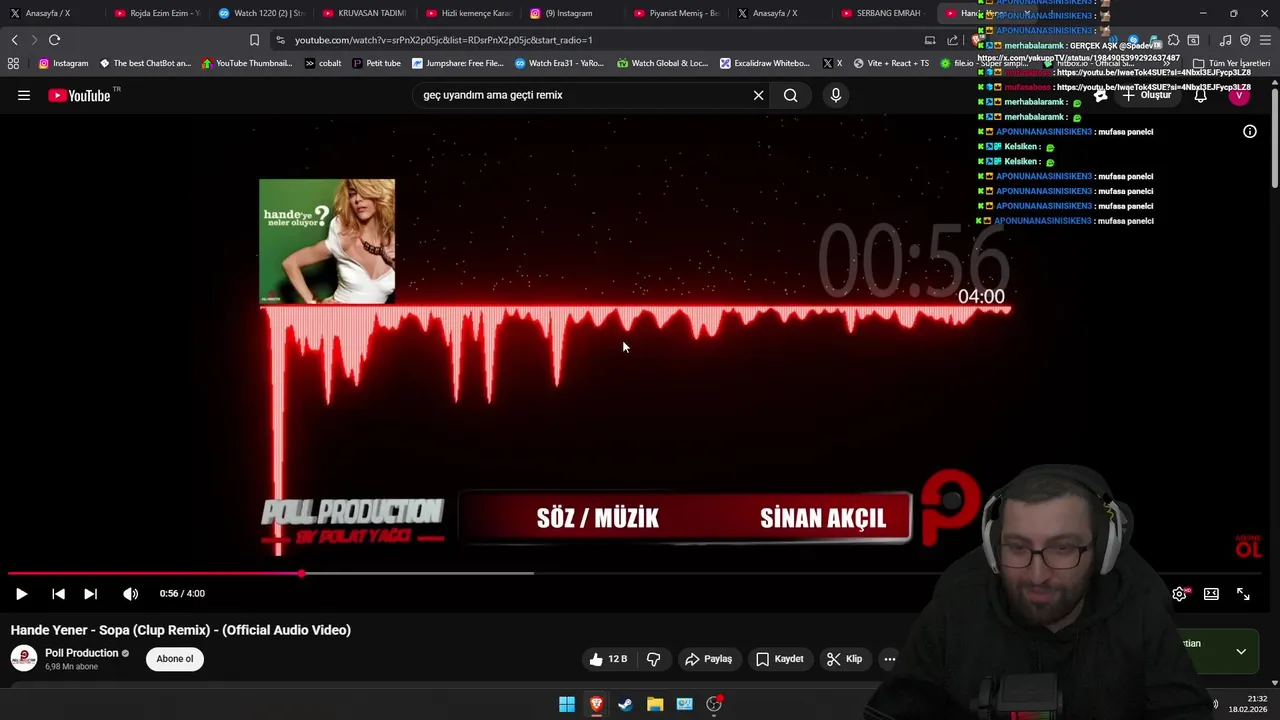Create a clip with Klip
The height and width of the screenshot is (720, 1280).
coord(844,659)
